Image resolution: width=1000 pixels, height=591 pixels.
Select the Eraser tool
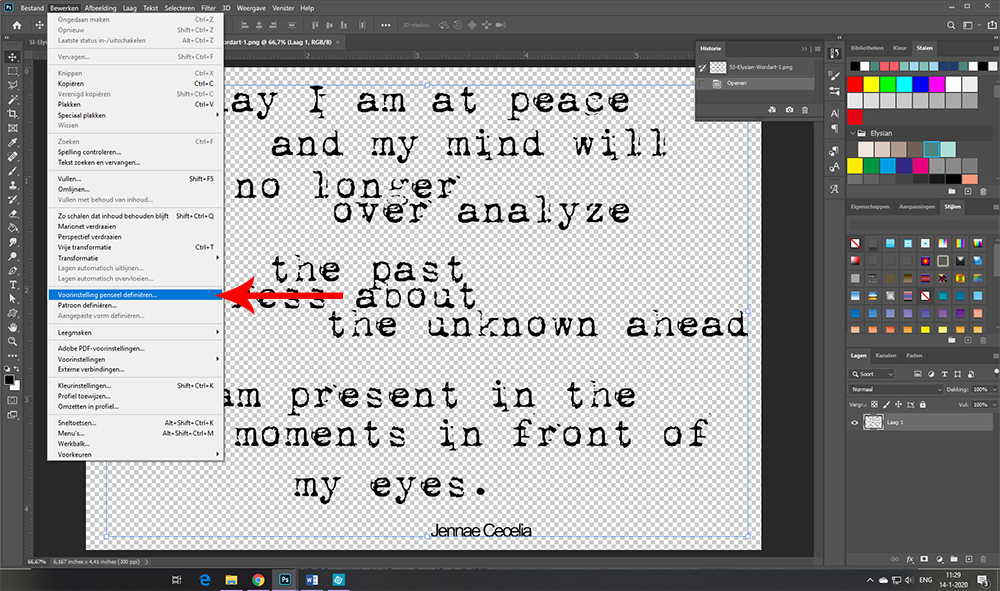(x=12, y=214)
